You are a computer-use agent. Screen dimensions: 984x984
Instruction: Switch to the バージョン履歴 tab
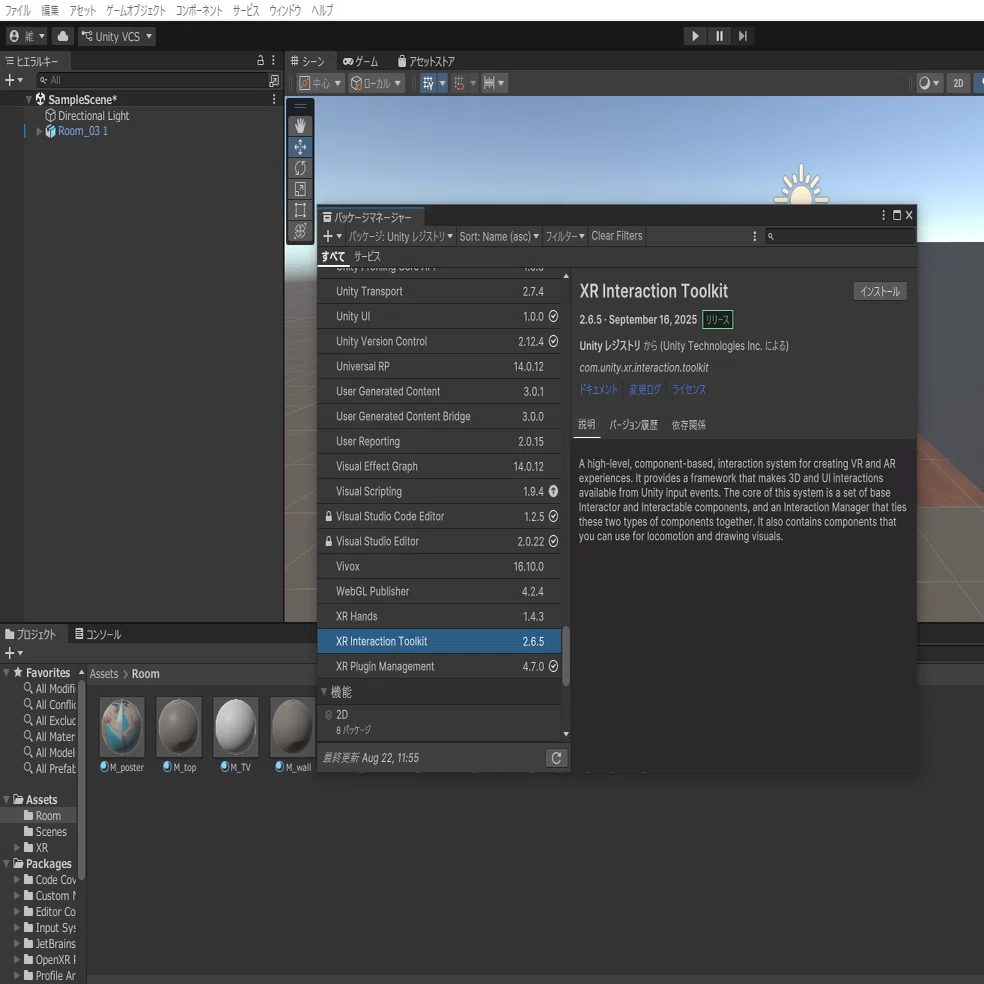click(x=633, y=425)
